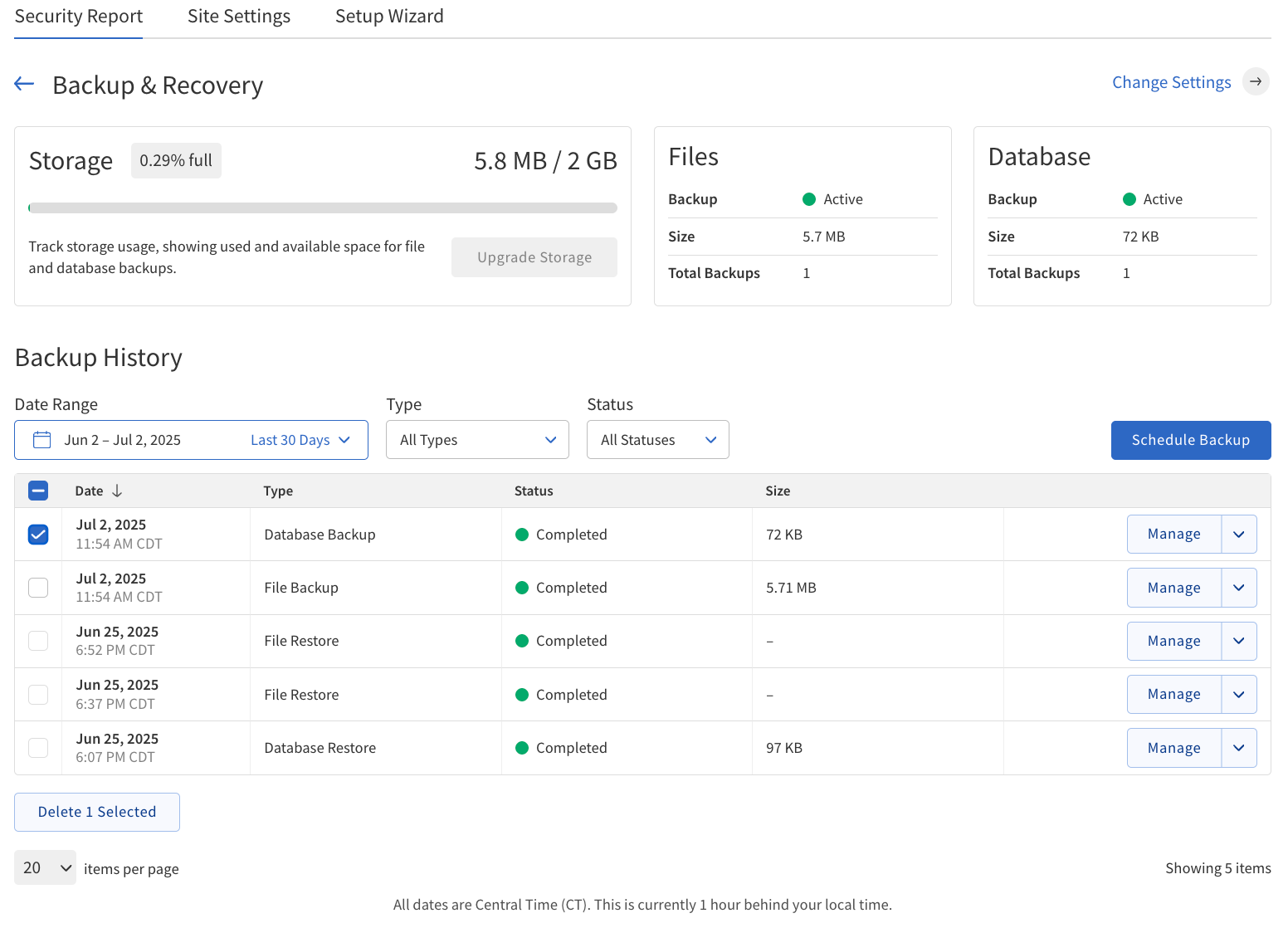The width and height of the screenshot is (1288, 928).
Task: Click the Size column header
Action: 778,491
